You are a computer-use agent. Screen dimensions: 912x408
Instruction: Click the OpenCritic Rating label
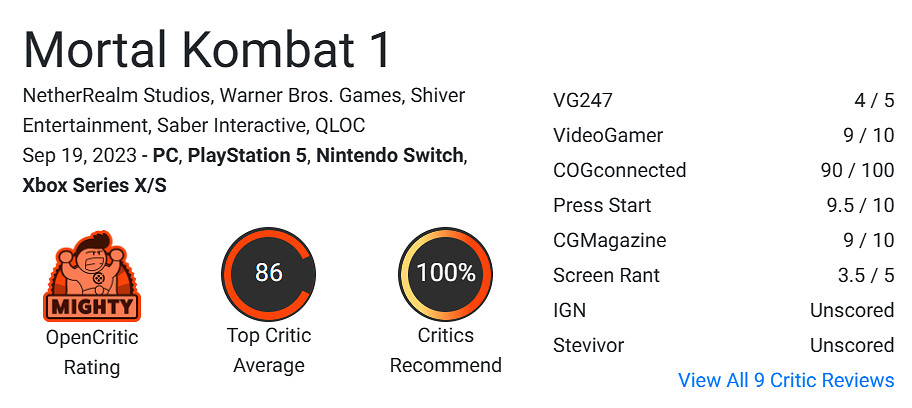(x=92, y=351)
